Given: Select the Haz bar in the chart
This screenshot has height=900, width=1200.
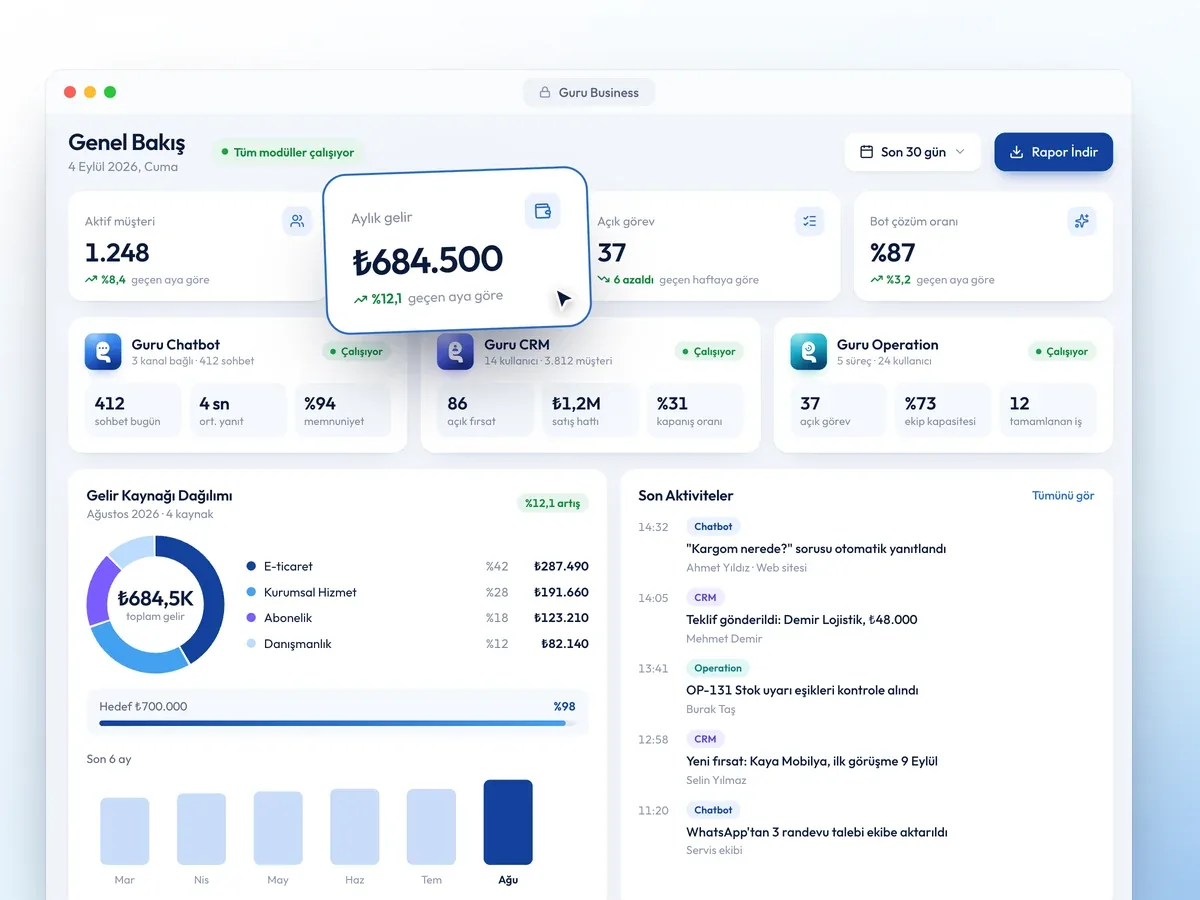Looking at the screenshot, I should (355, 827).
